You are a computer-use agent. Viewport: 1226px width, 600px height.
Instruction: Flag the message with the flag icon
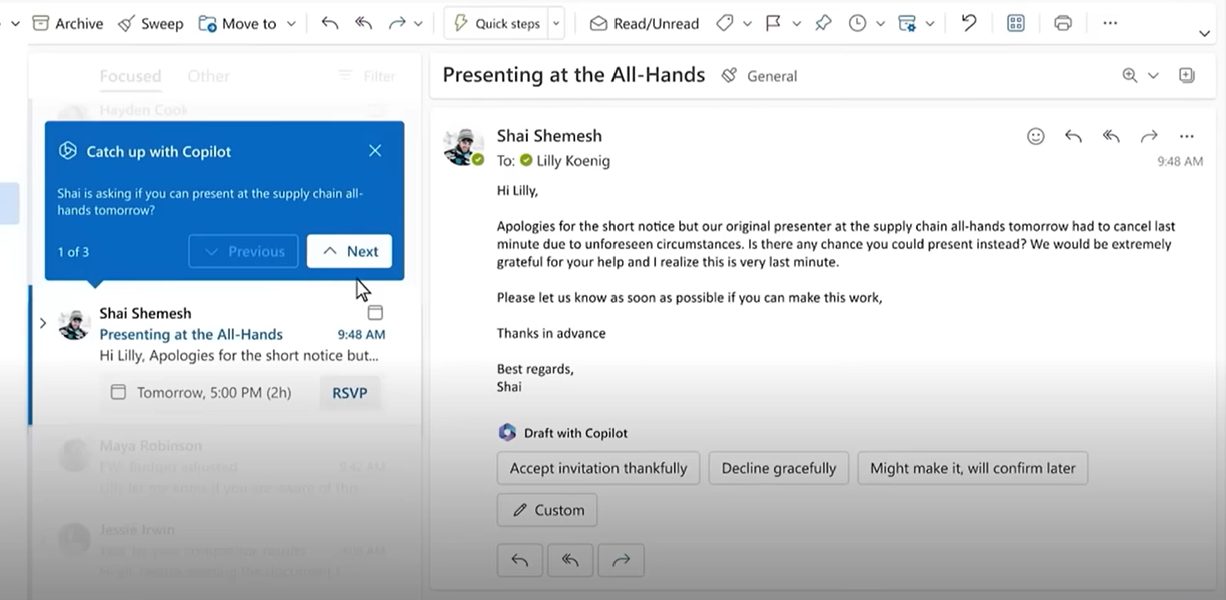pos(773,23)
